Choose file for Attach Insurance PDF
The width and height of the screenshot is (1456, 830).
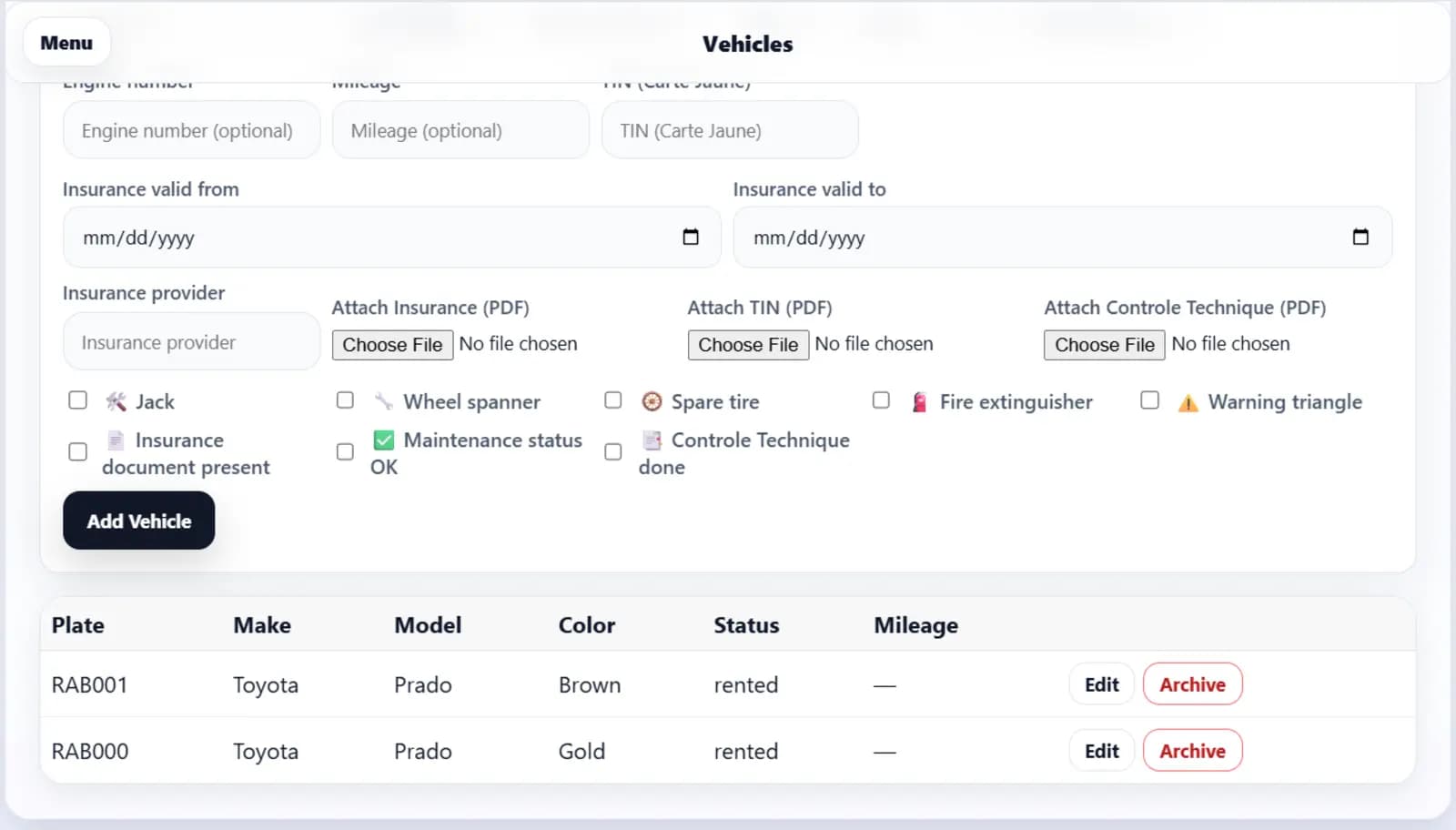tap(392, 345)
